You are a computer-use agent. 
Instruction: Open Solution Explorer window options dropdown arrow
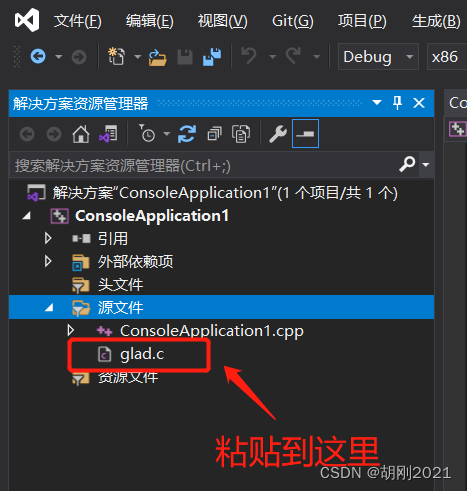pyautogui.click(x=377, y=103)
